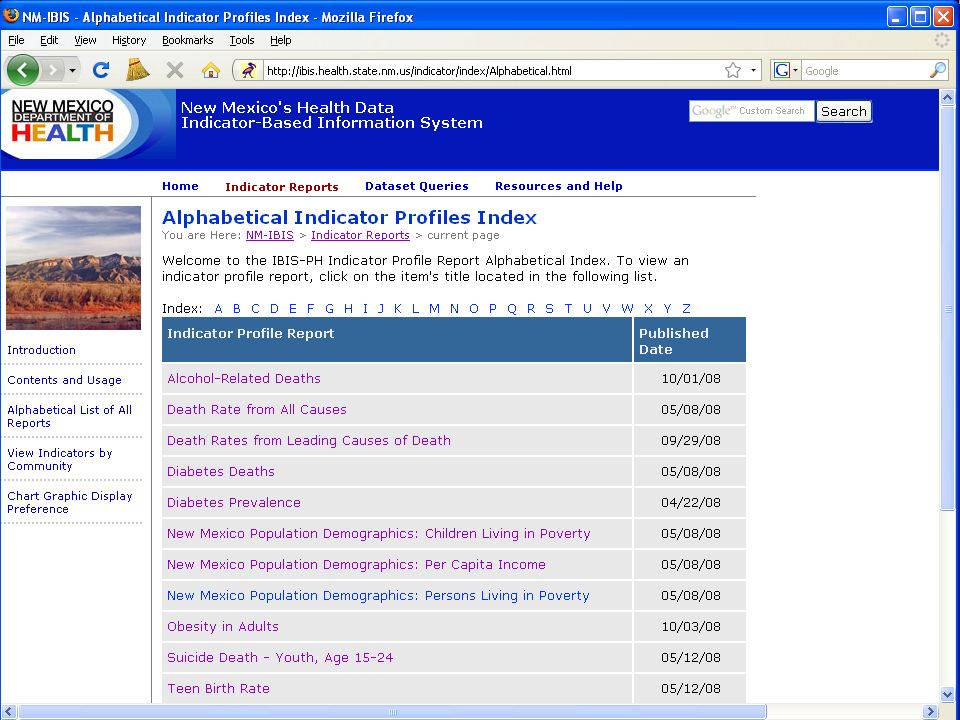The width and height of the screenshot is (960, 720).
Task: Click the Firefox title bar icon
Action: tap(11, 16)
